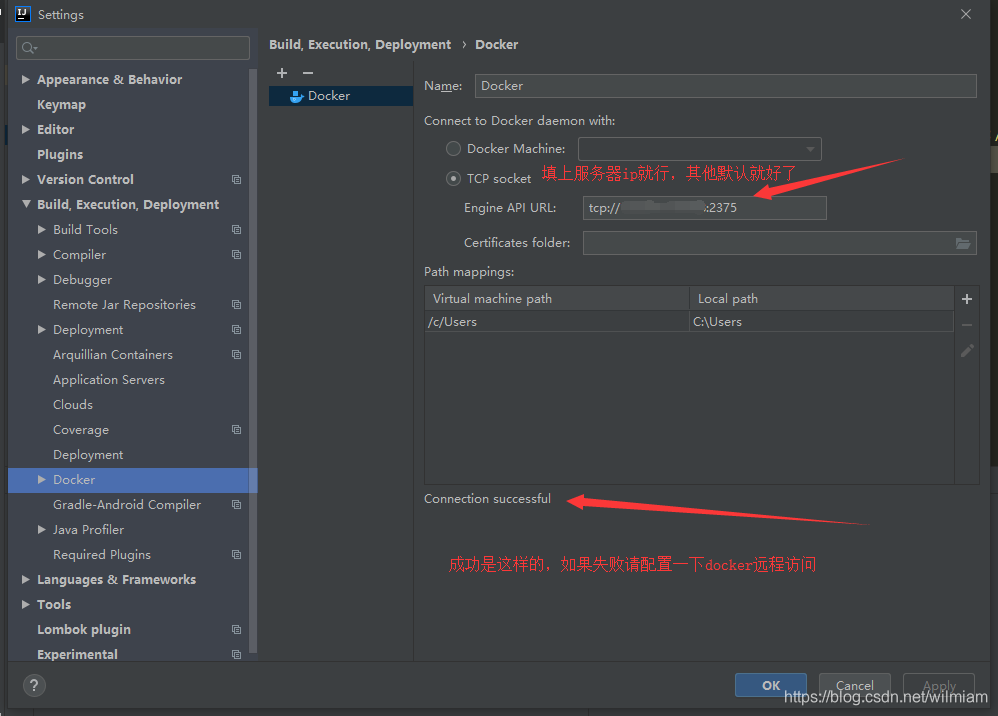Click the Apply button

coord(939,685)
